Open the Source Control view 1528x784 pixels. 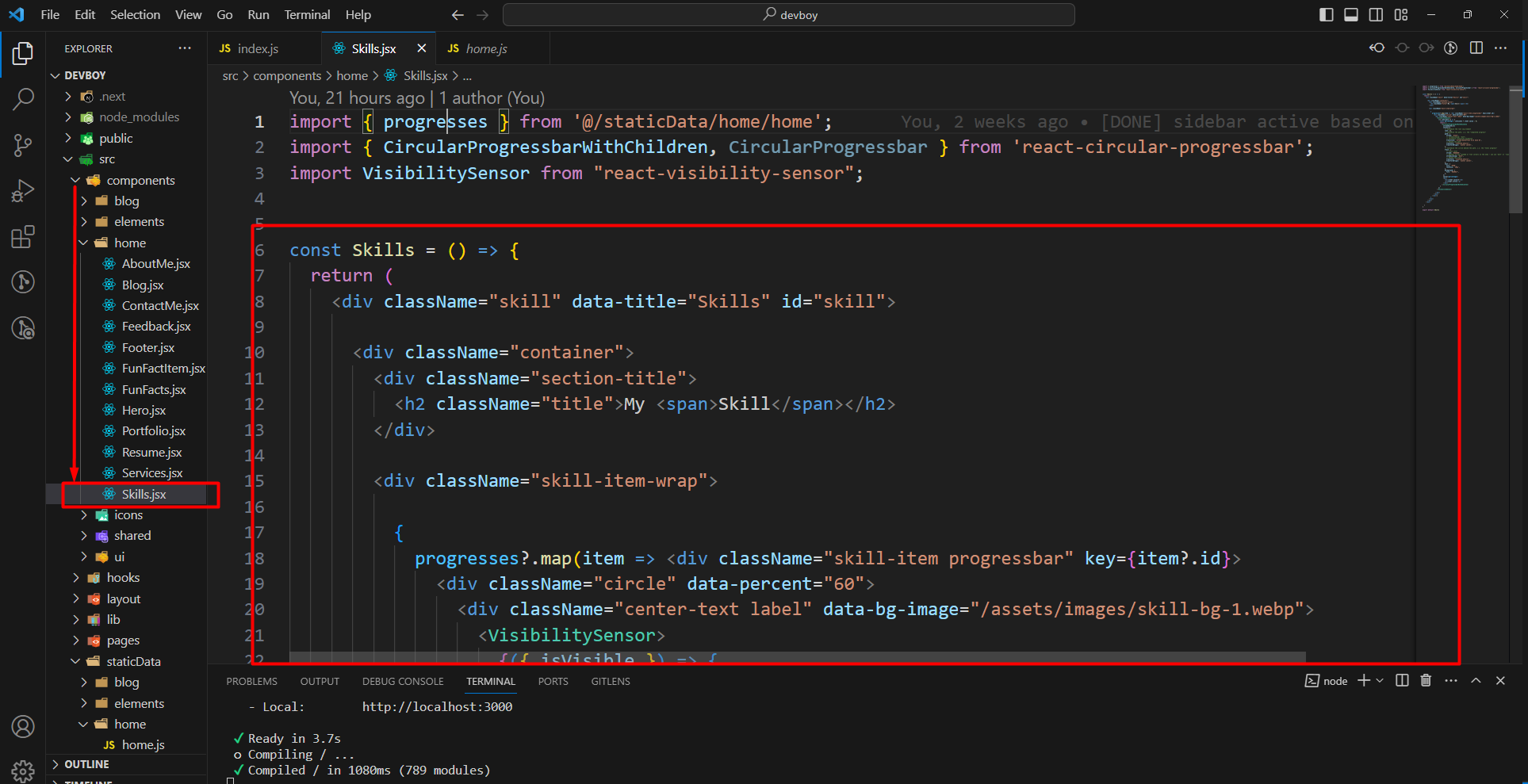pyautogui.click(x=23, y=145)
